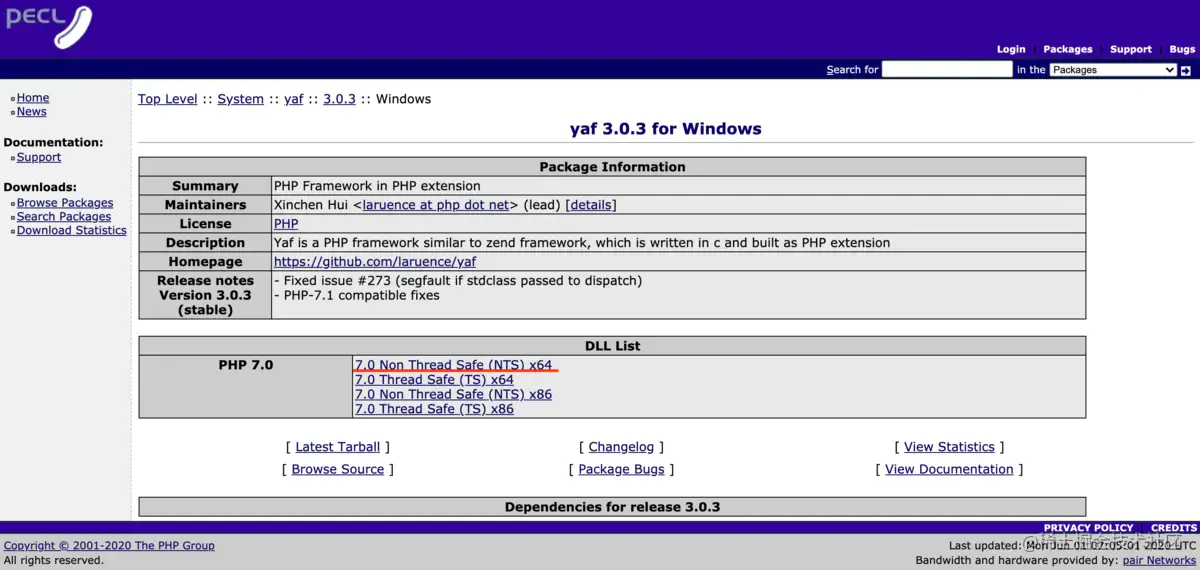The height and width of the screenshot is (570, 1200).
Task: Click the PECL logo icon
Action: tap(48, 27)
